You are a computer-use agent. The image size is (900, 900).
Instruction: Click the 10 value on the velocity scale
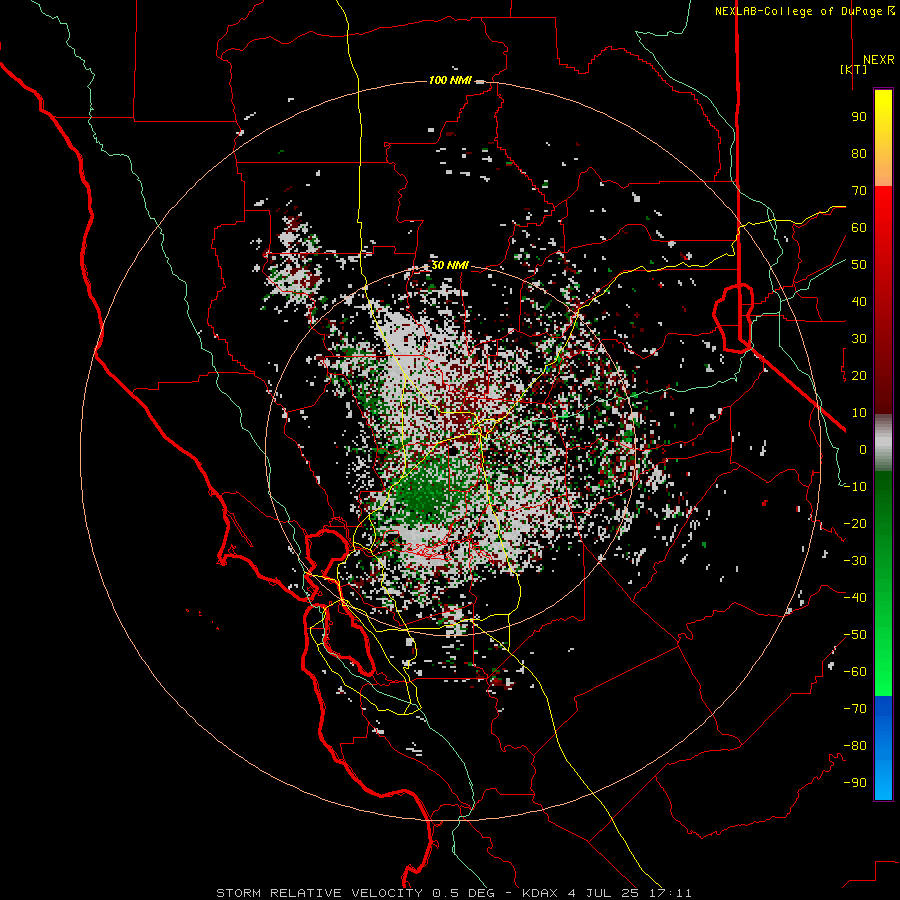point(859,413)
